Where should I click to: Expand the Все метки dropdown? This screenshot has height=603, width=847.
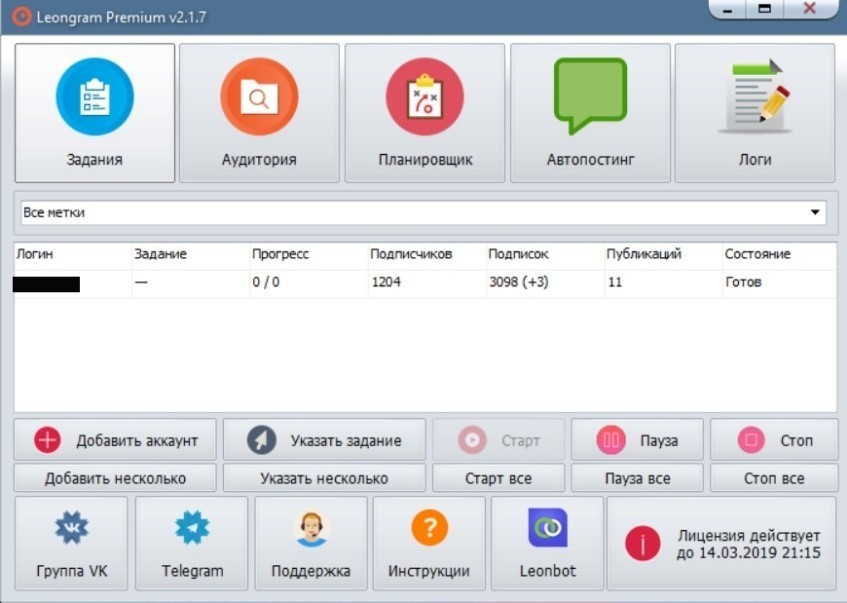[x=424, y=212]
